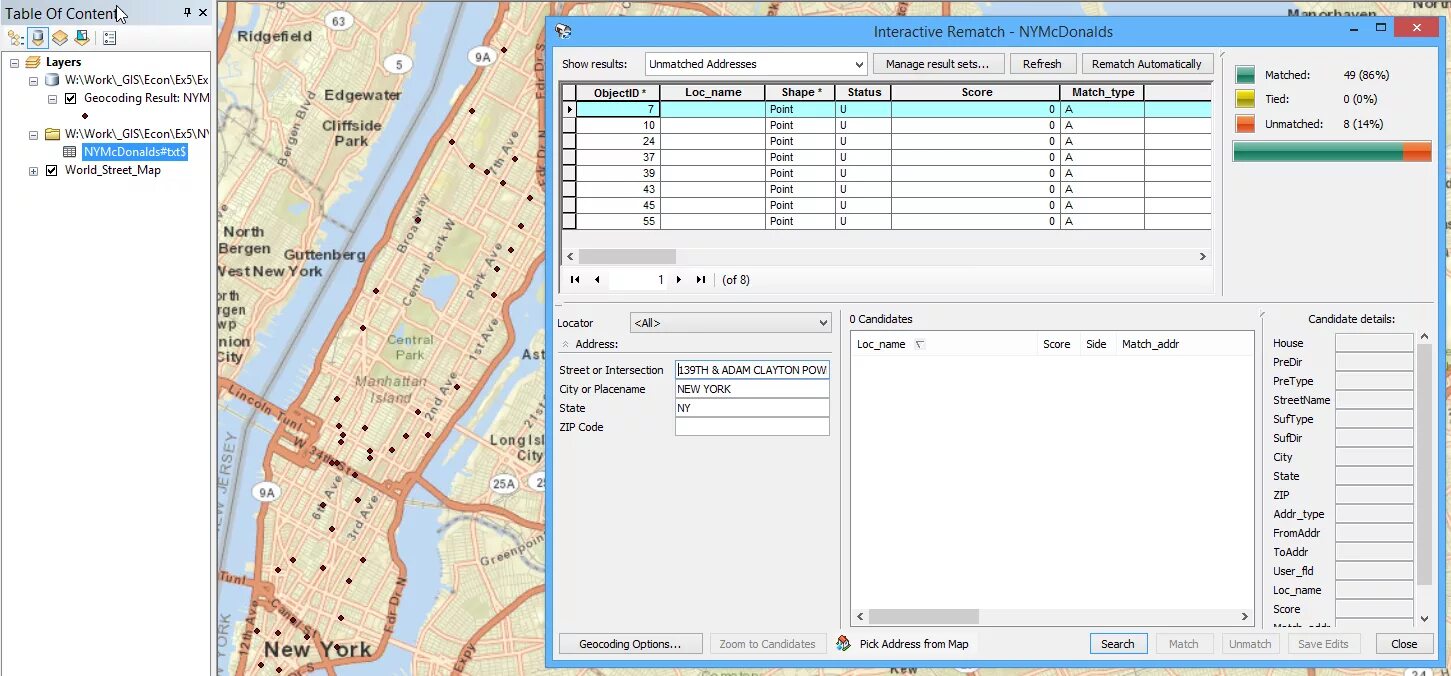
Task: Click the State input field
Action: [x=752, y=408]
